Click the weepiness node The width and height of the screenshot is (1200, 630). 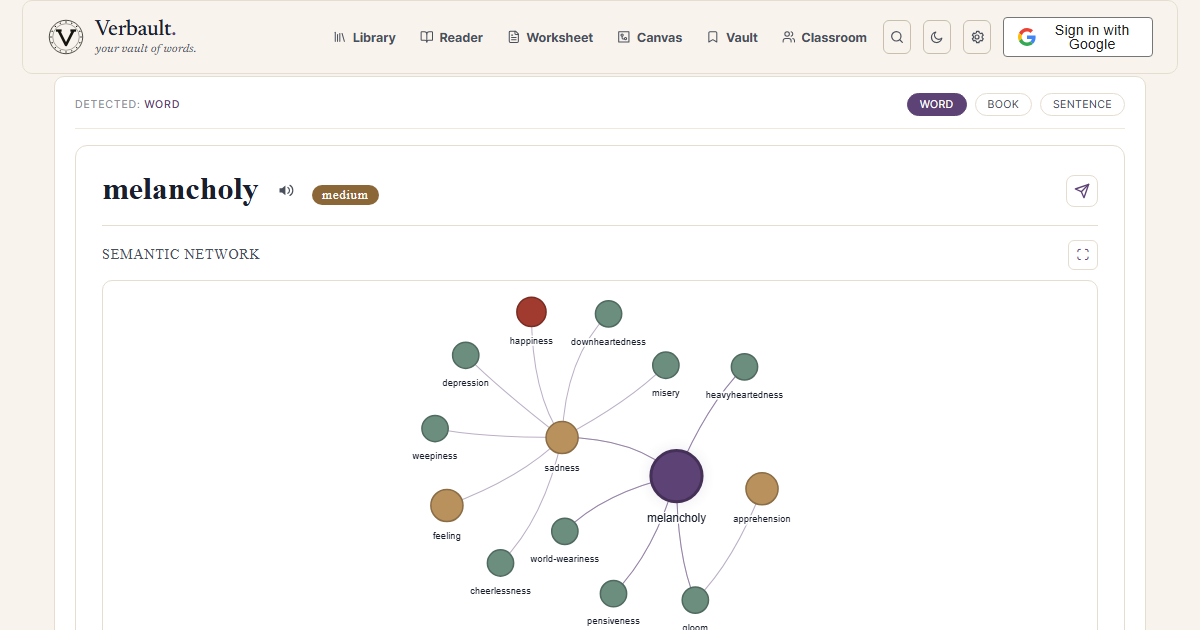pos(434,429)
